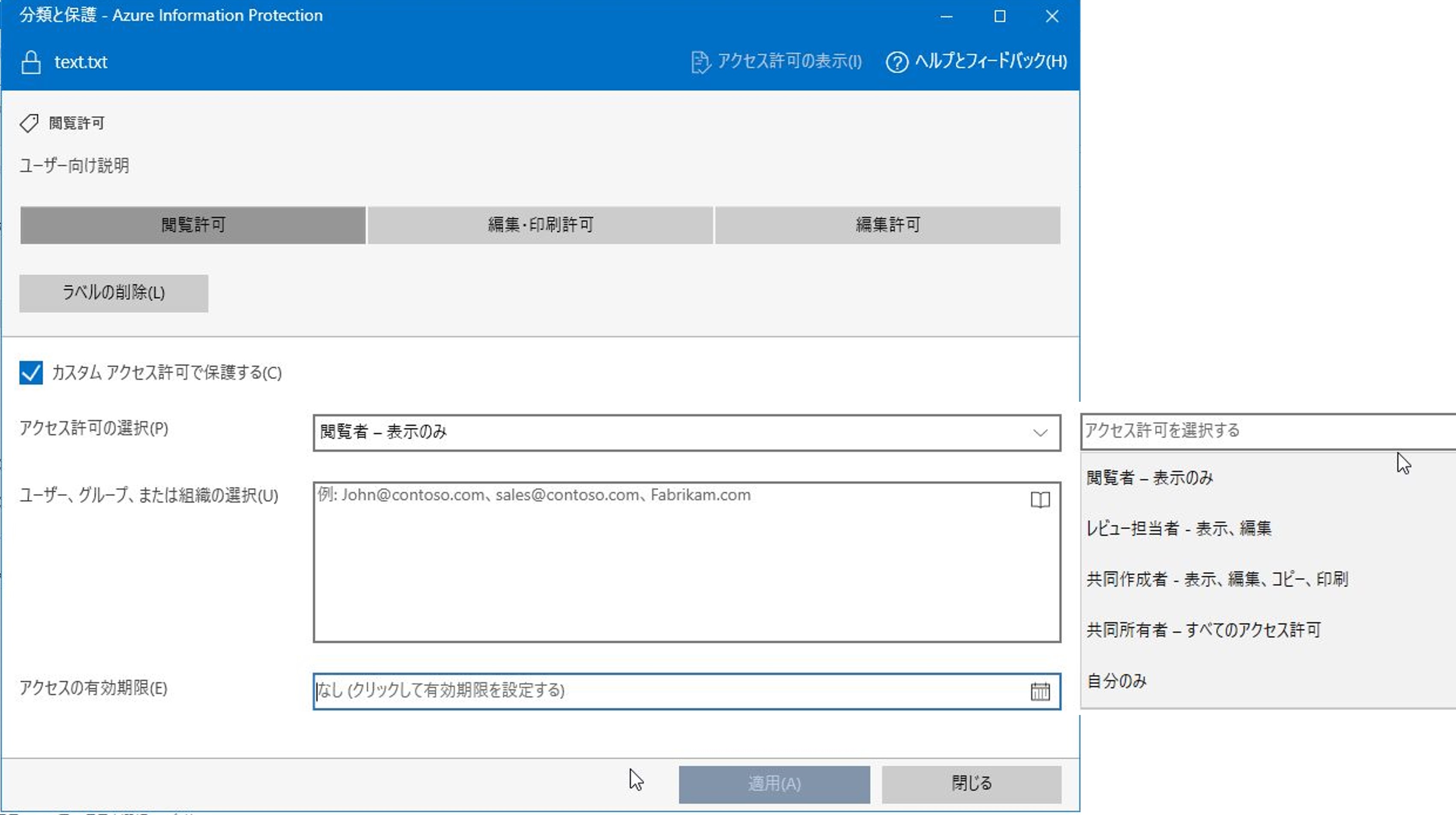Choose 共同作成者 option from list
Image resolution: width=1456 pixels, height=815 pixels.
[x=1268, y=580]
